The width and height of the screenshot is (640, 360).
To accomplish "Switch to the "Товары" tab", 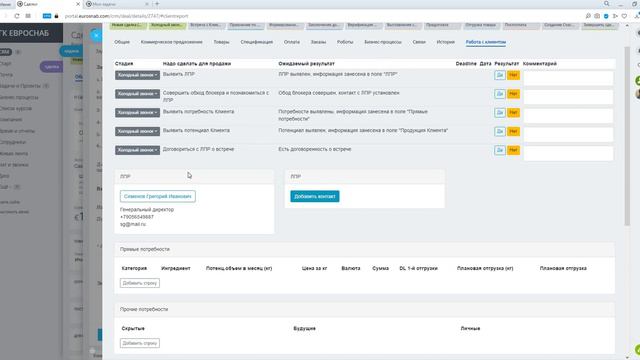I will coord(221,42).
